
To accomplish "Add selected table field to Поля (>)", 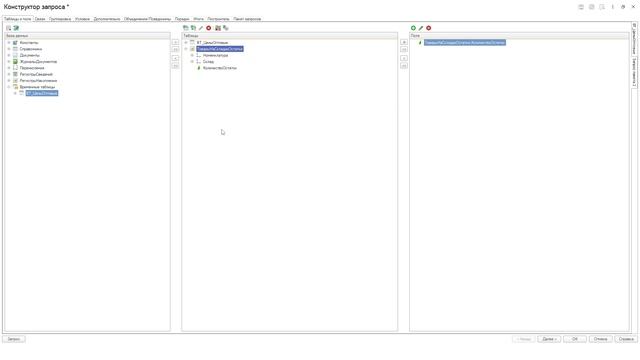I will pyautogui.click(x=404, y=42).
